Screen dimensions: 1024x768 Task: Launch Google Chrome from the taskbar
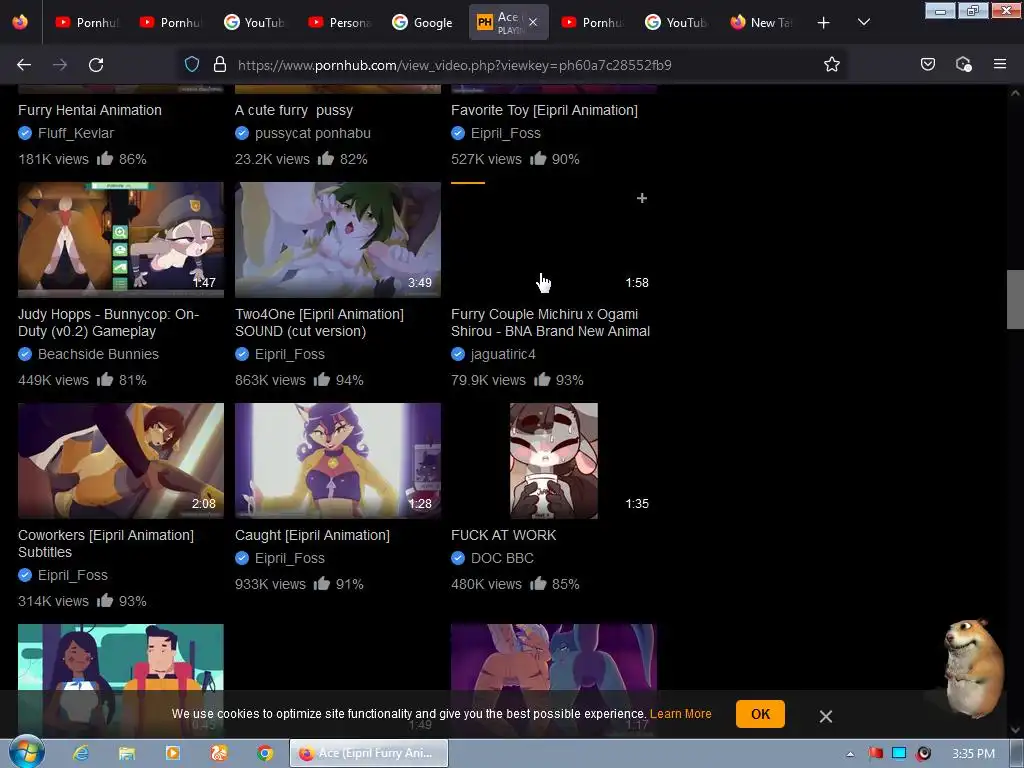pyautogui.click(x=264, y=753)
